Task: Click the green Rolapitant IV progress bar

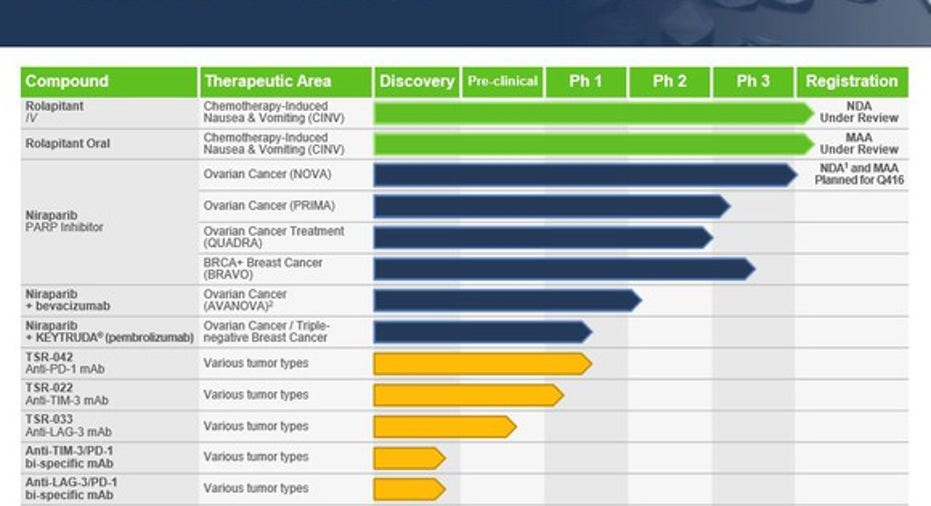Action: point(594,113)
